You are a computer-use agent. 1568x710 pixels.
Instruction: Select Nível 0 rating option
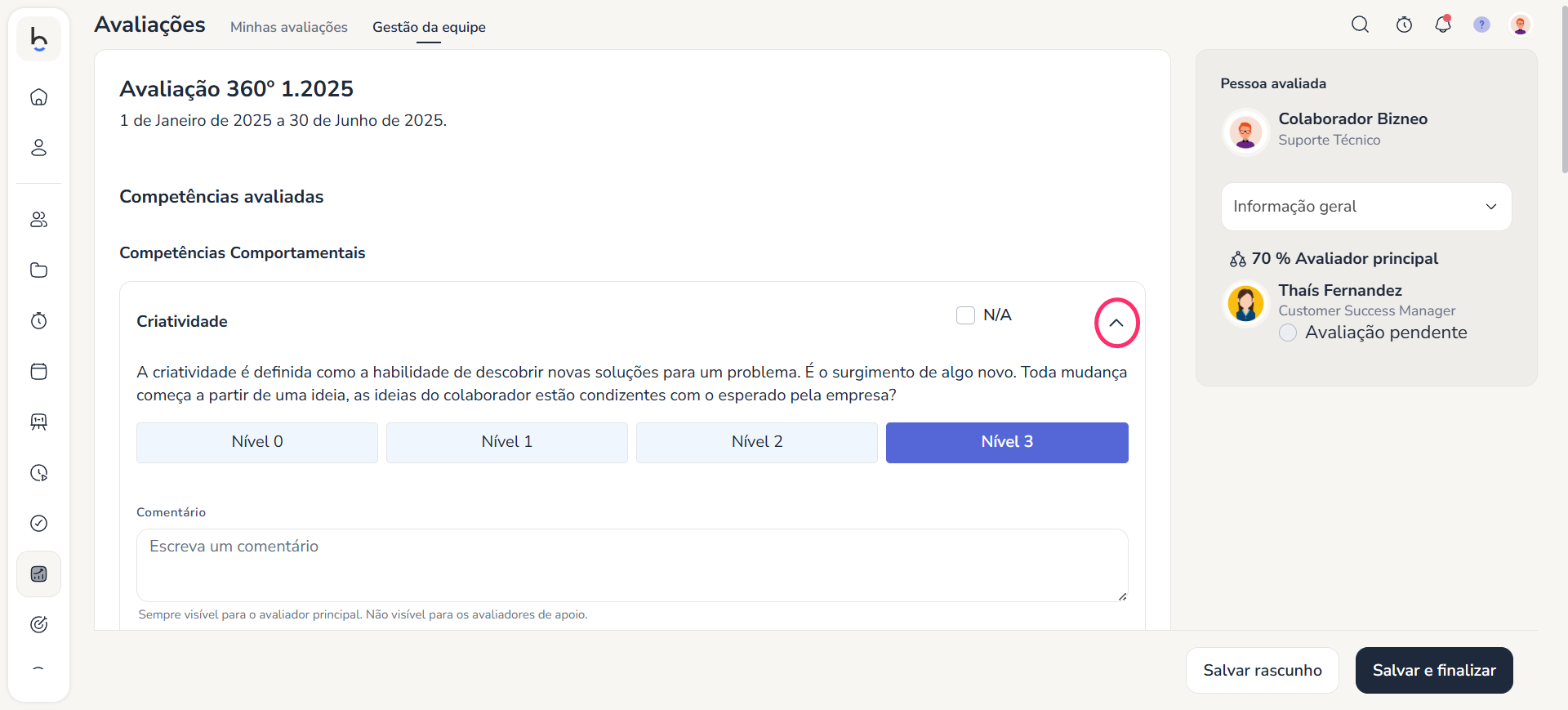point(257,442)
